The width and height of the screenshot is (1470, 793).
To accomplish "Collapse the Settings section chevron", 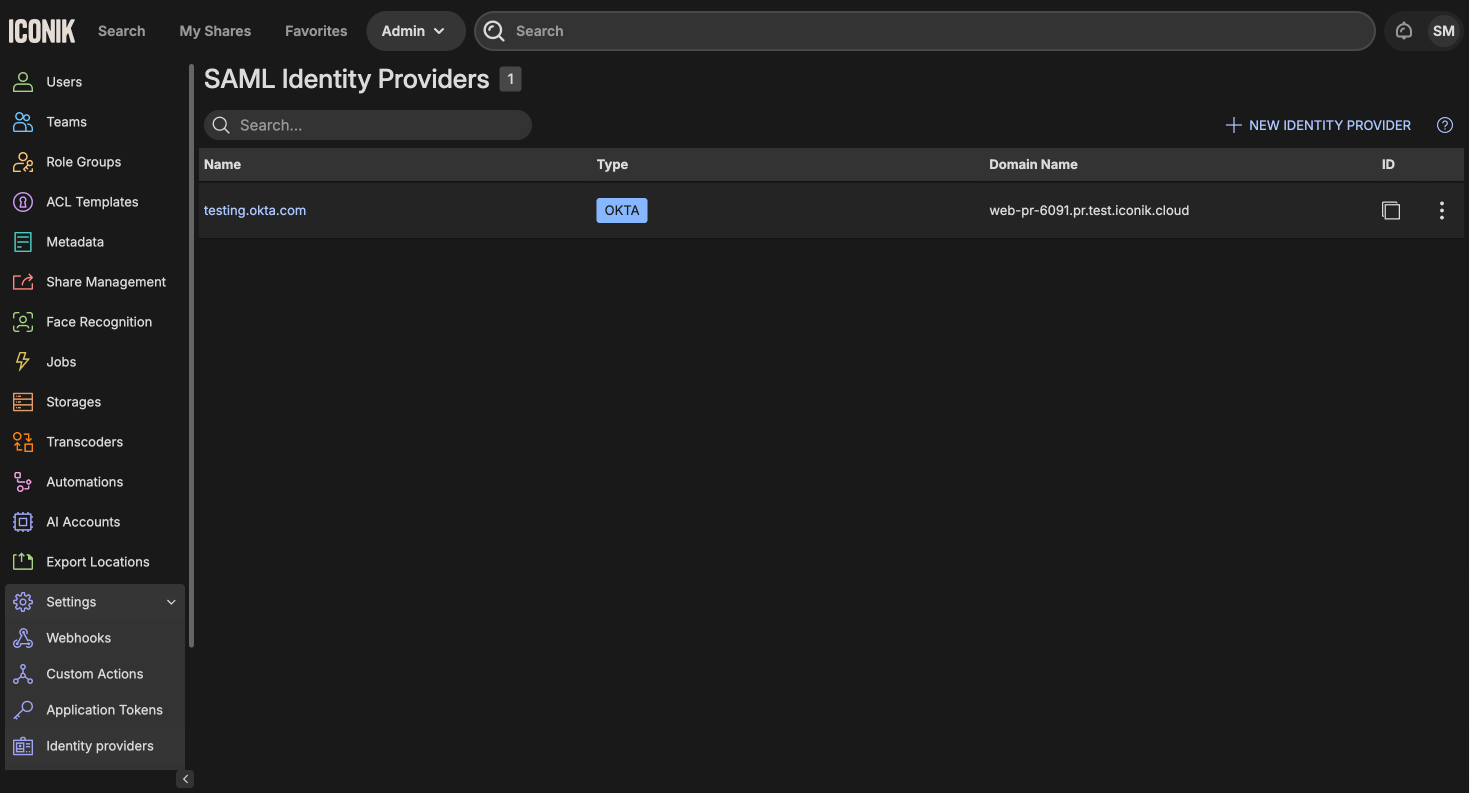I will [x=171, y=602].
